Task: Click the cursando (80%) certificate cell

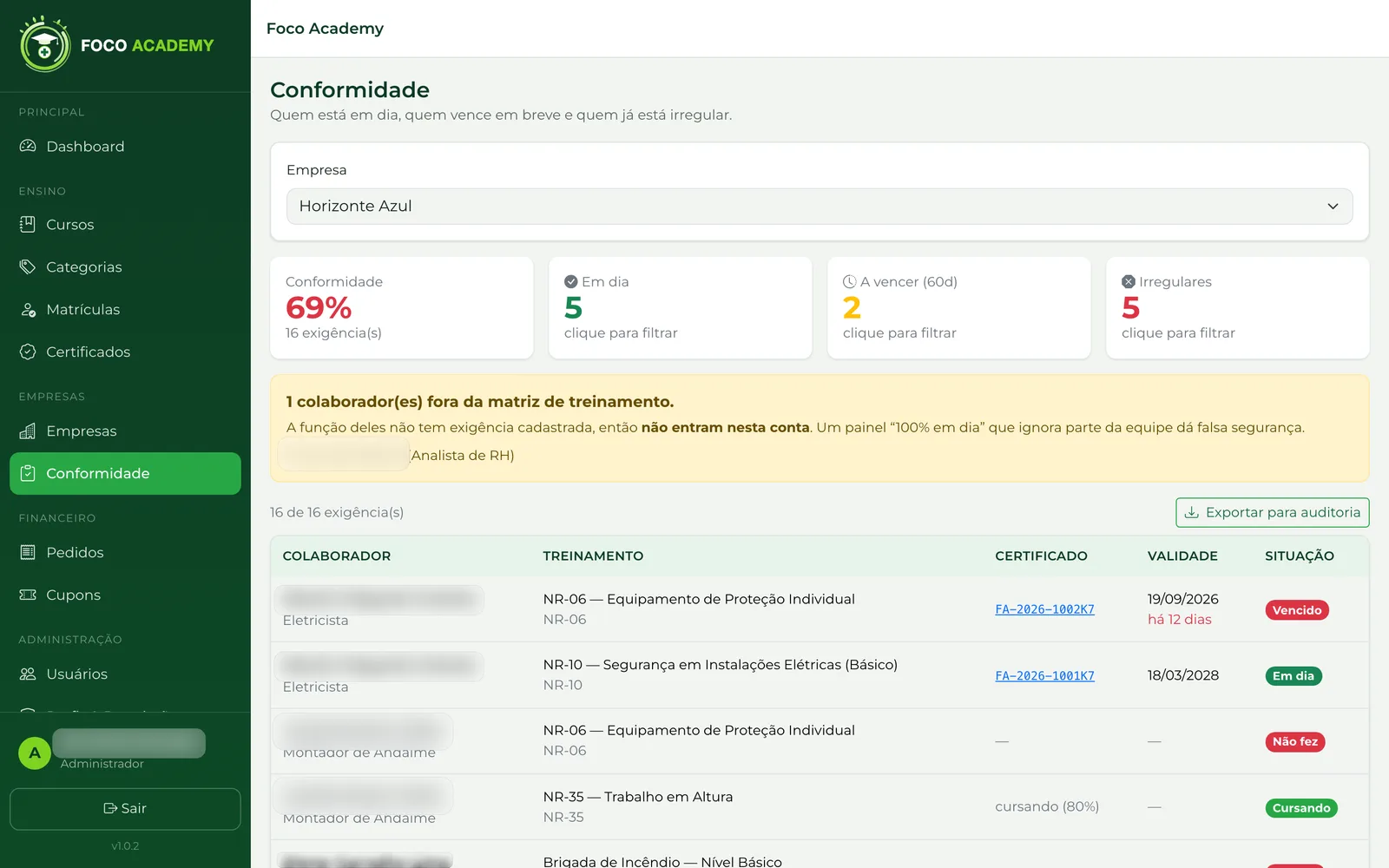Action: coord(1047,806)
